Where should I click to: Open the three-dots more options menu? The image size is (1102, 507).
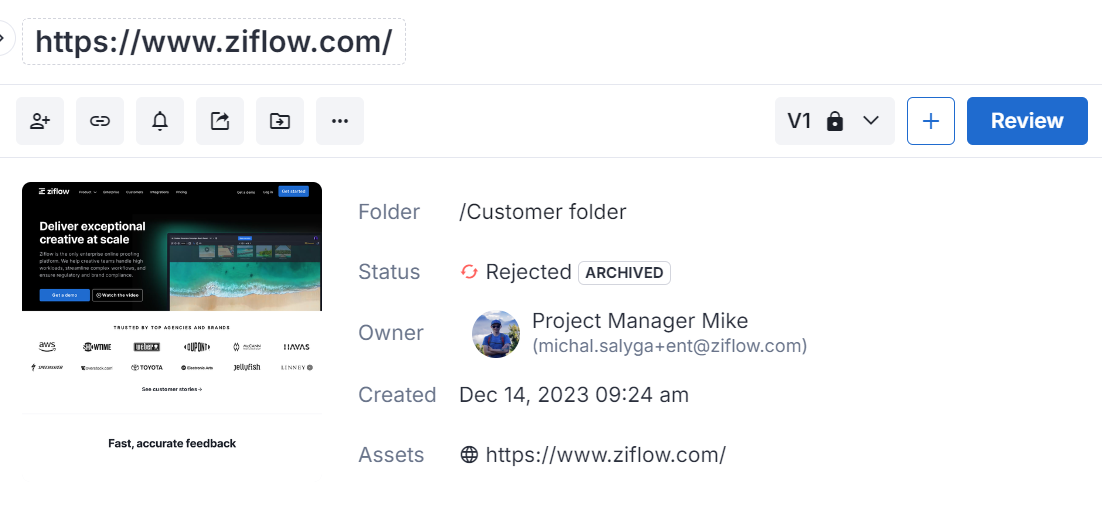[x=340, y=121]
